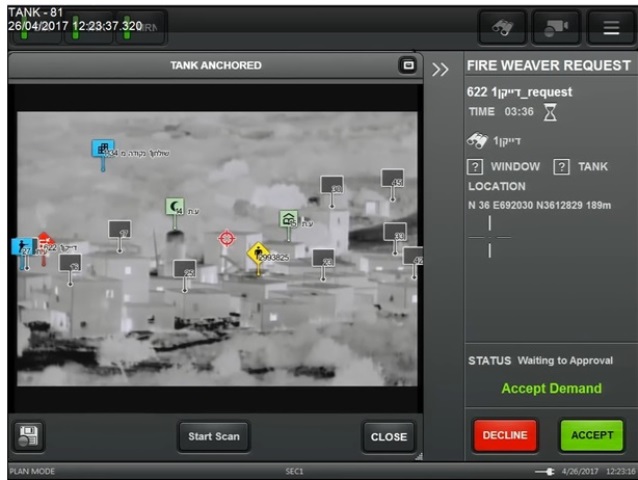The width and height of the screenshot is (638, 480).
Task: Select the blue building marker on the map
Action: pos(102,148)
